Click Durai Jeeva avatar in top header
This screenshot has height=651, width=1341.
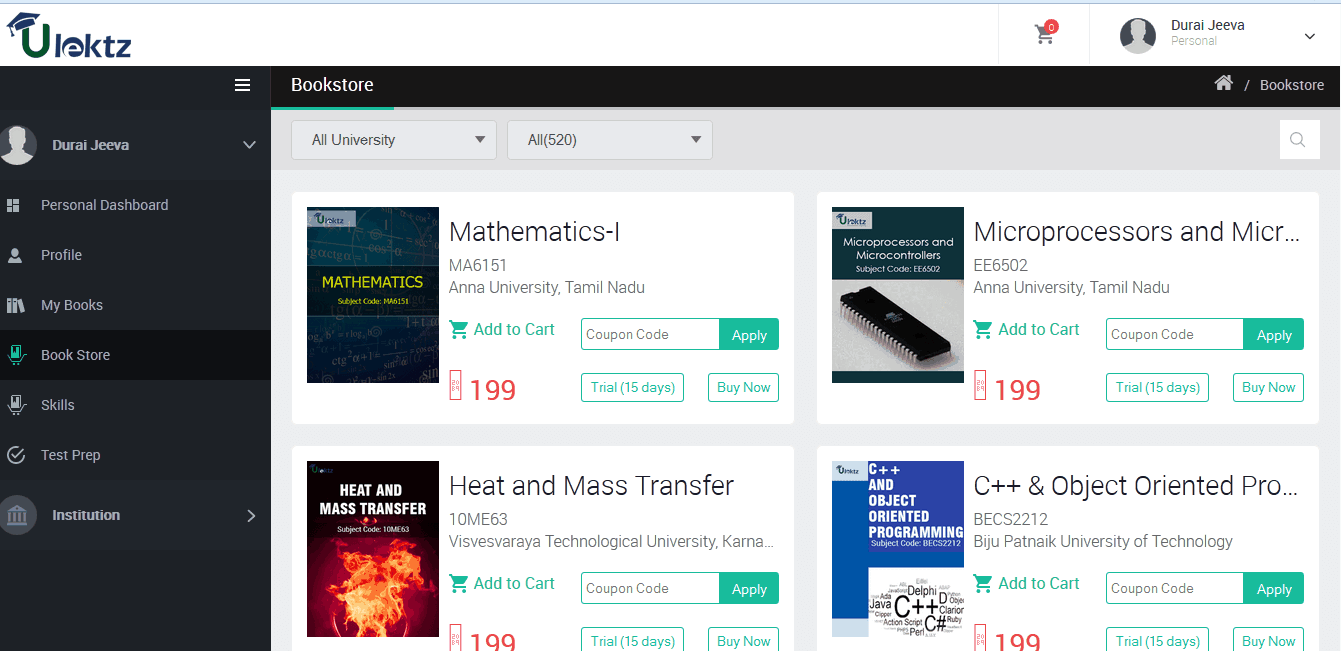point(1137,36)
